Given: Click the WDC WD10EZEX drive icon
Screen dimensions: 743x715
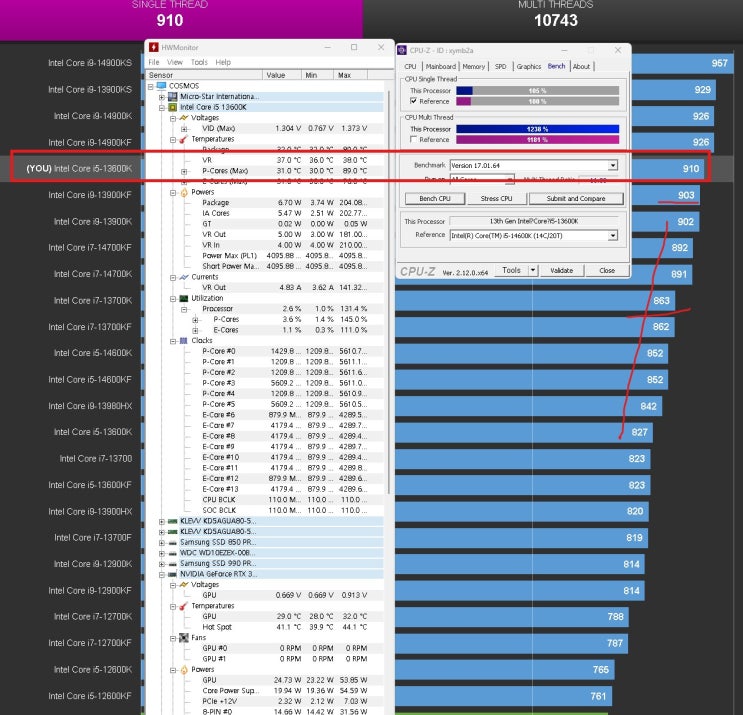Looking at the screenshot, I should coord(172,552).
